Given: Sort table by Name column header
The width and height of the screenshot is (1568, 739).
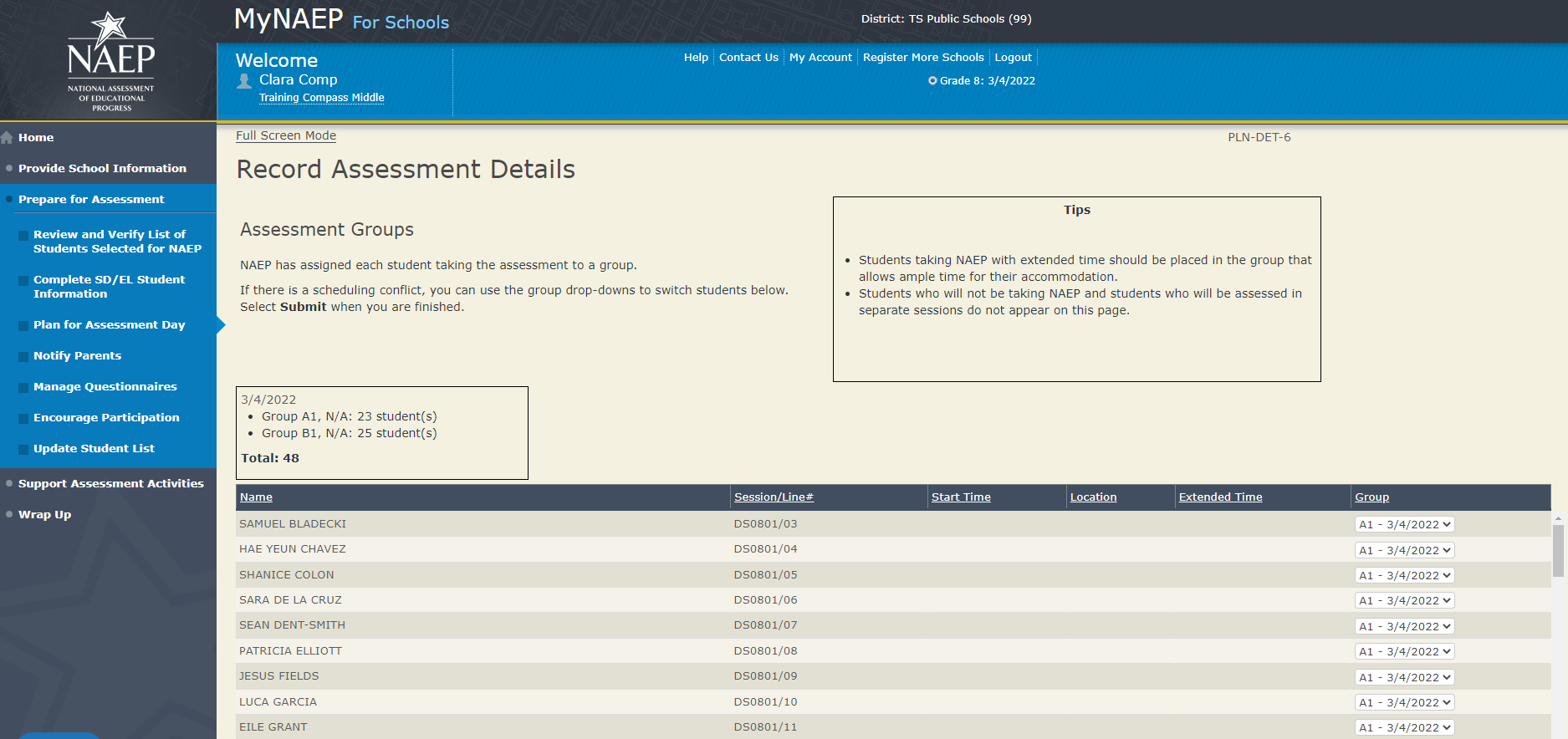Looking at the screenshot, I should (256, 497).
